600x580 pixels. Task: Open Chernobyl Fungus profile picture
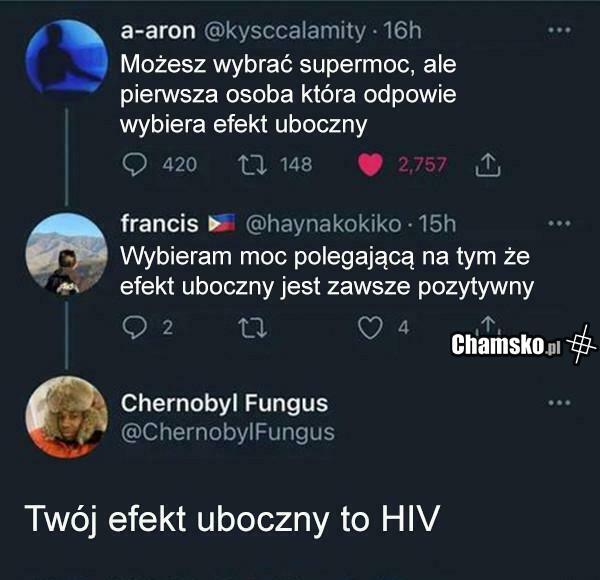[x=67, y=417]
